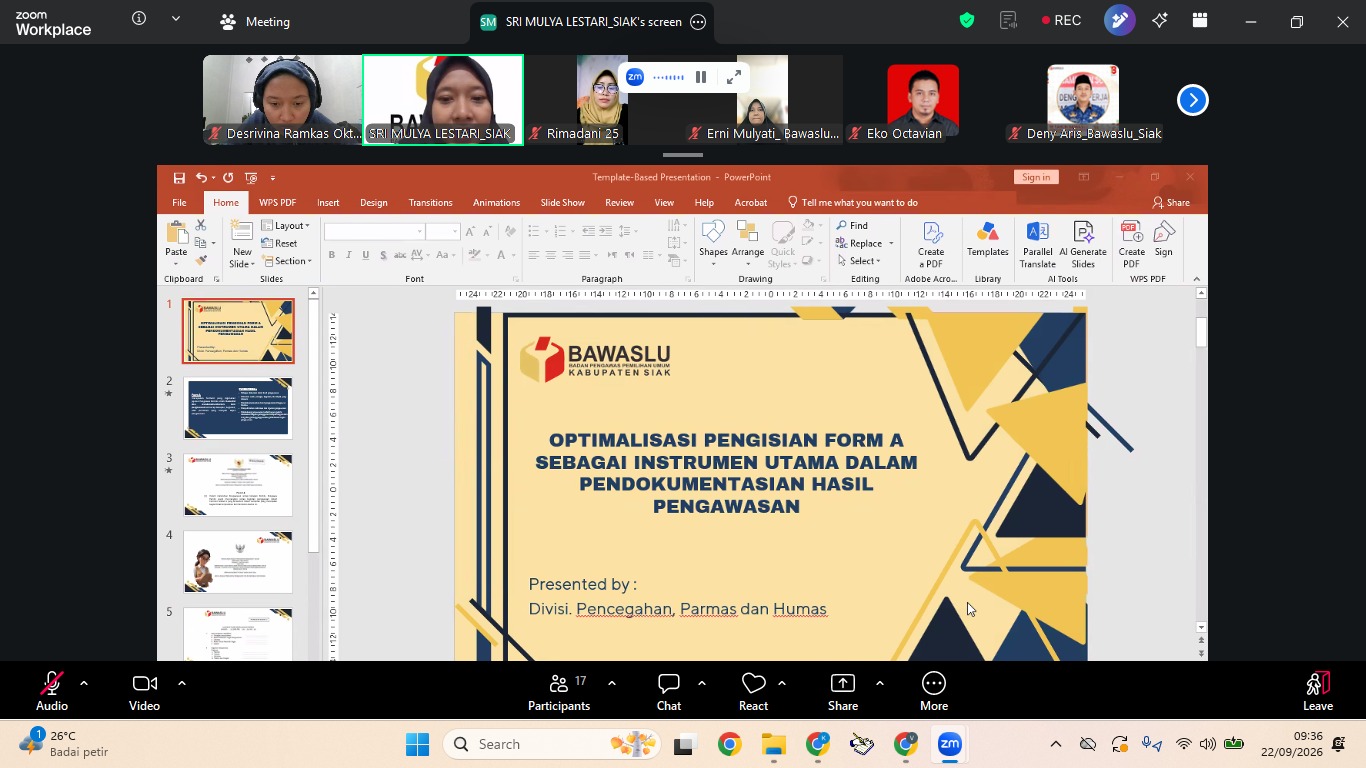Click the PowerPoint Save icon
This screenshot has height=768, width=1366.
tap(179, 178)
